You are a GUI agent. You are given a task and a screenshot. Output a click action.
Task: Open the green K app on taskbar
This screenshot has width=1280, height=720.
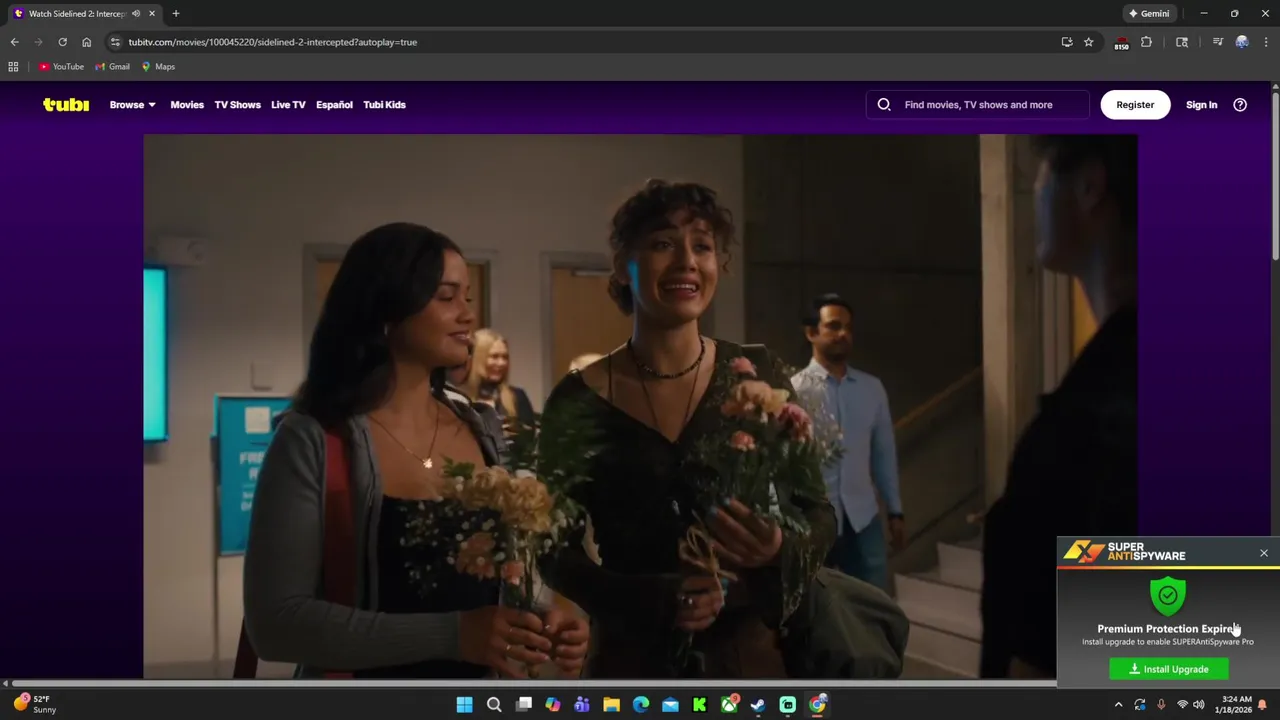pos(700,705)
